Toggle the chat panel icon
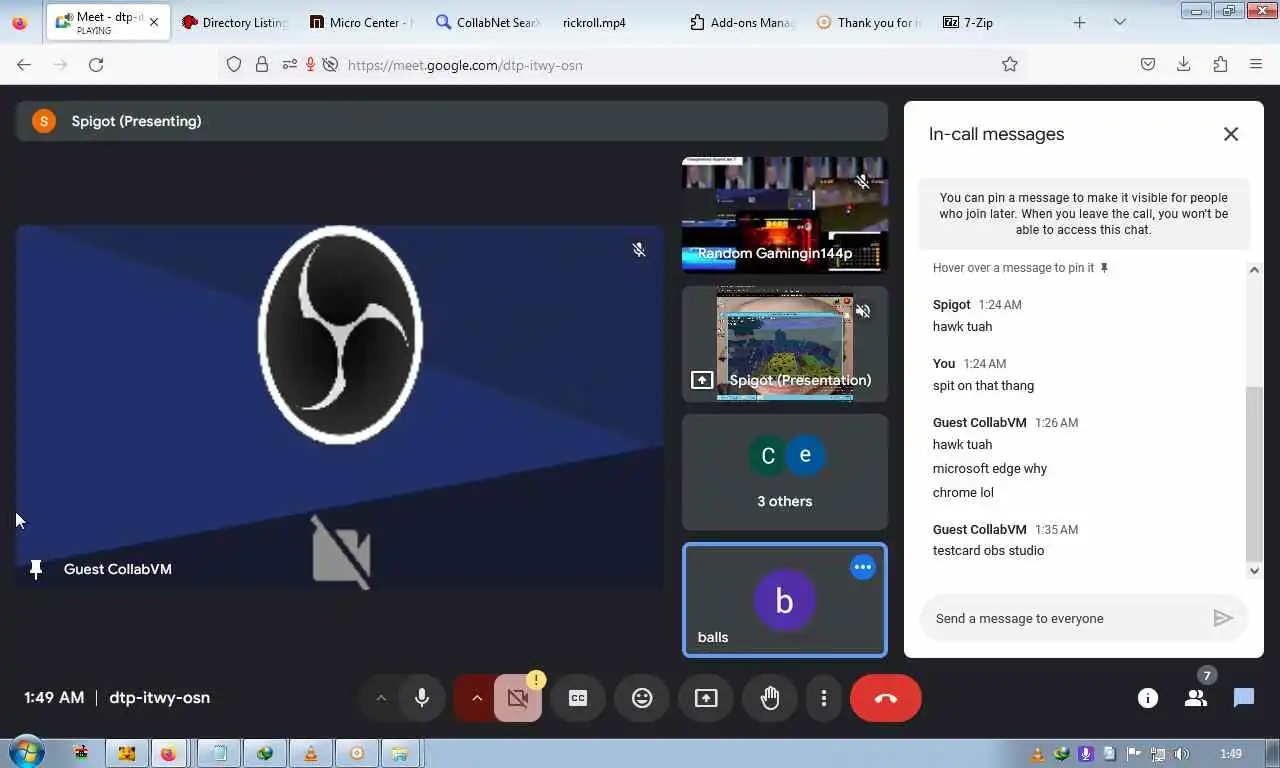The width and height of the screenshot is (1280, 768). 1244,698
